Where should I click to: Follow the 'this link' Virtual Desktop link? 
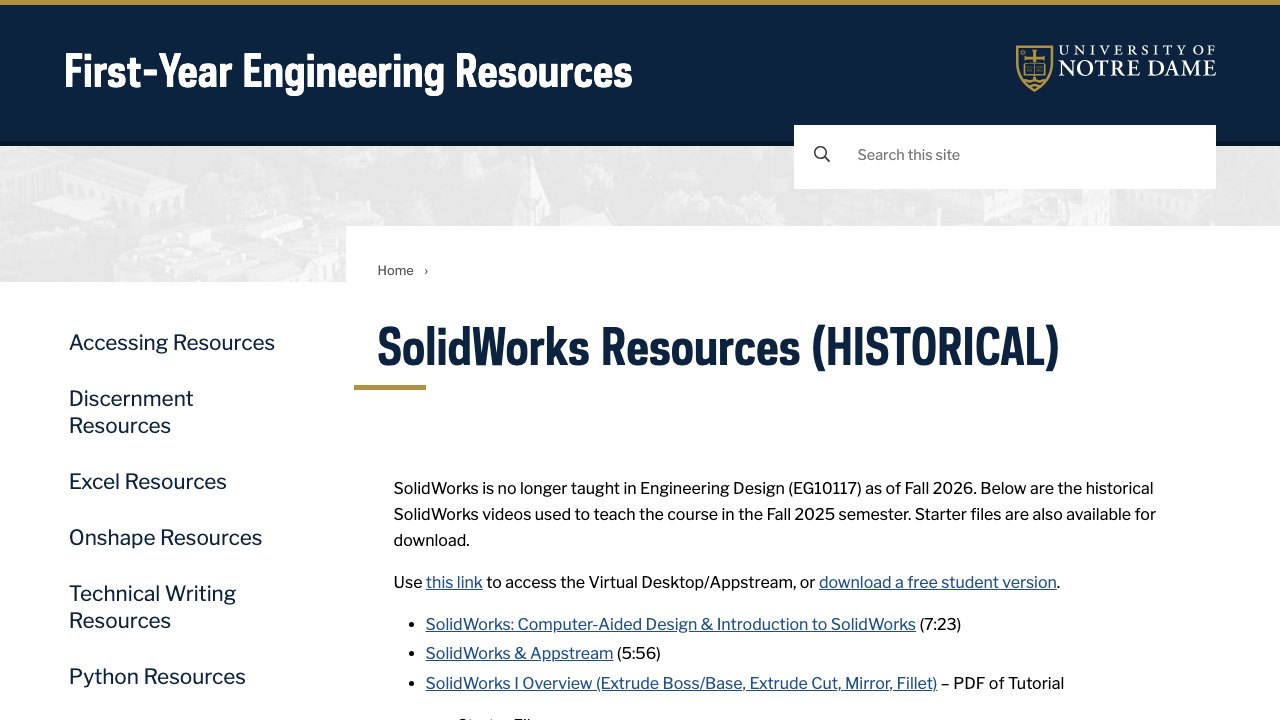point(454,582)
